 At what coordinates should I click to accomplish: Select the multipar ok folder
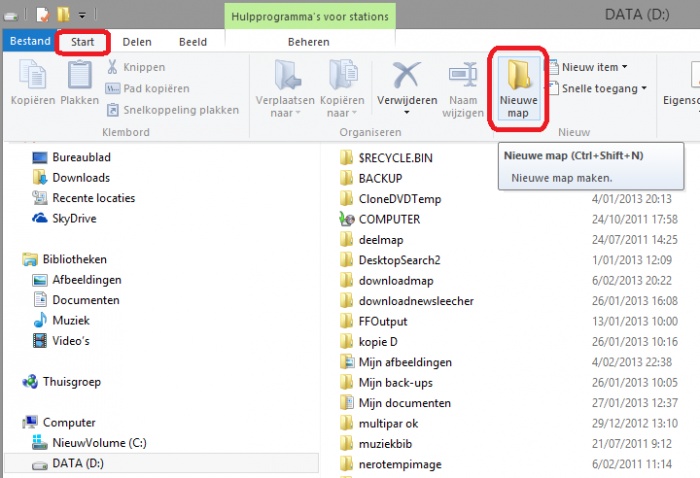click(379, 424)
